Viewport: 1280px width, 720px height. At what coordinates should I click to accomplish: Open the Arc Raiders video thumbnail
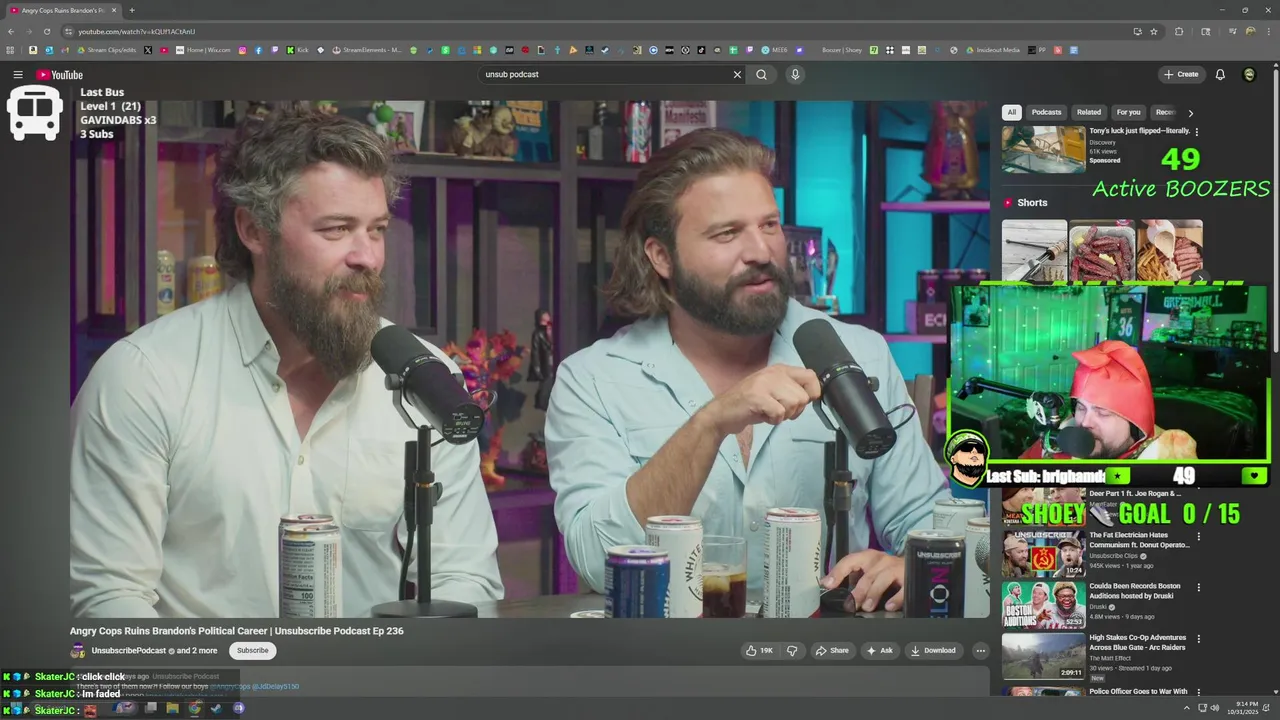click(x=1043, y=656)
